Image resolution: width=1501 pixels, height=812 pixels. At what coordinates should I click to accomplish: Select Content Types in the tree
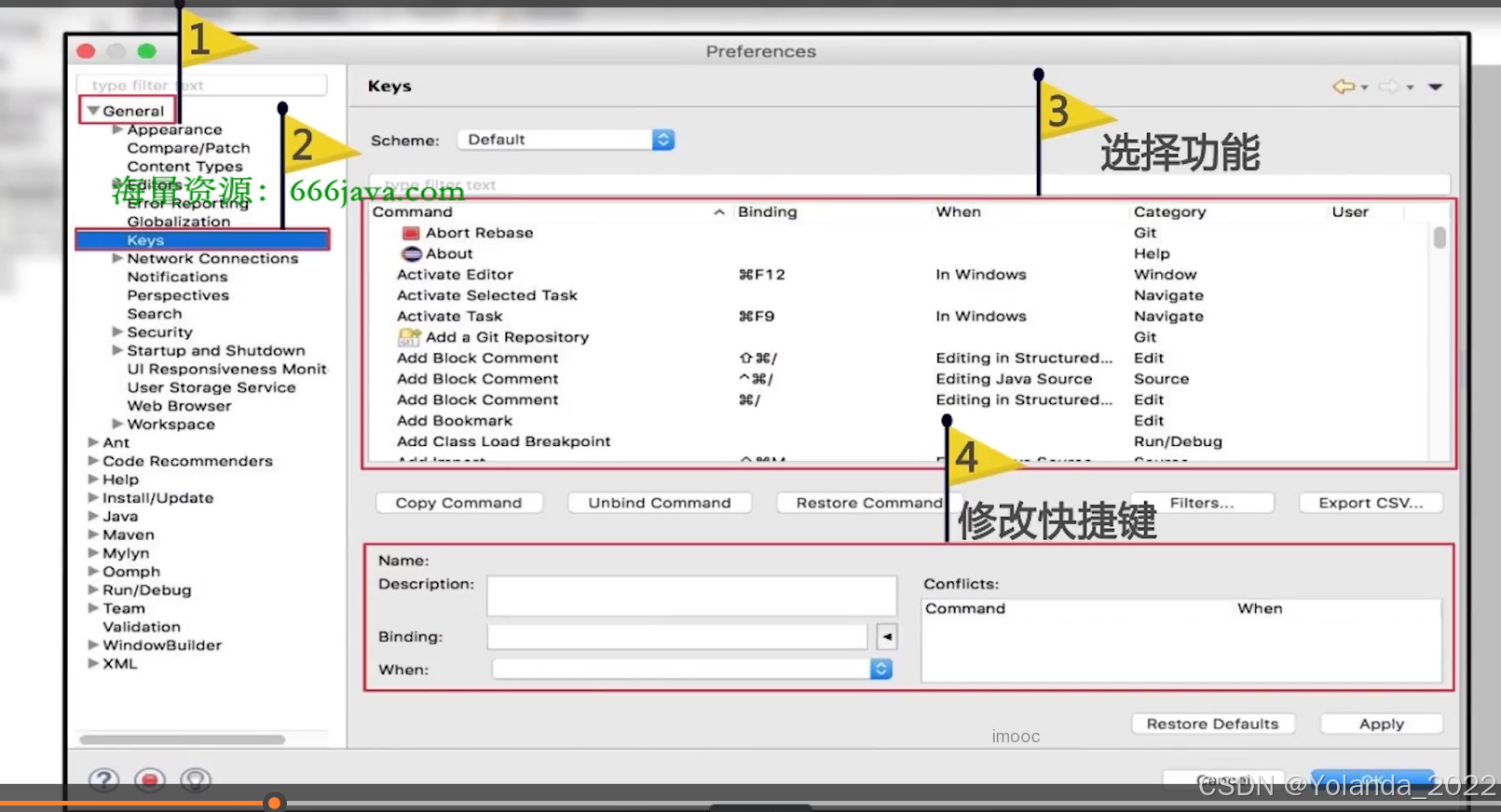coord(185,167)
